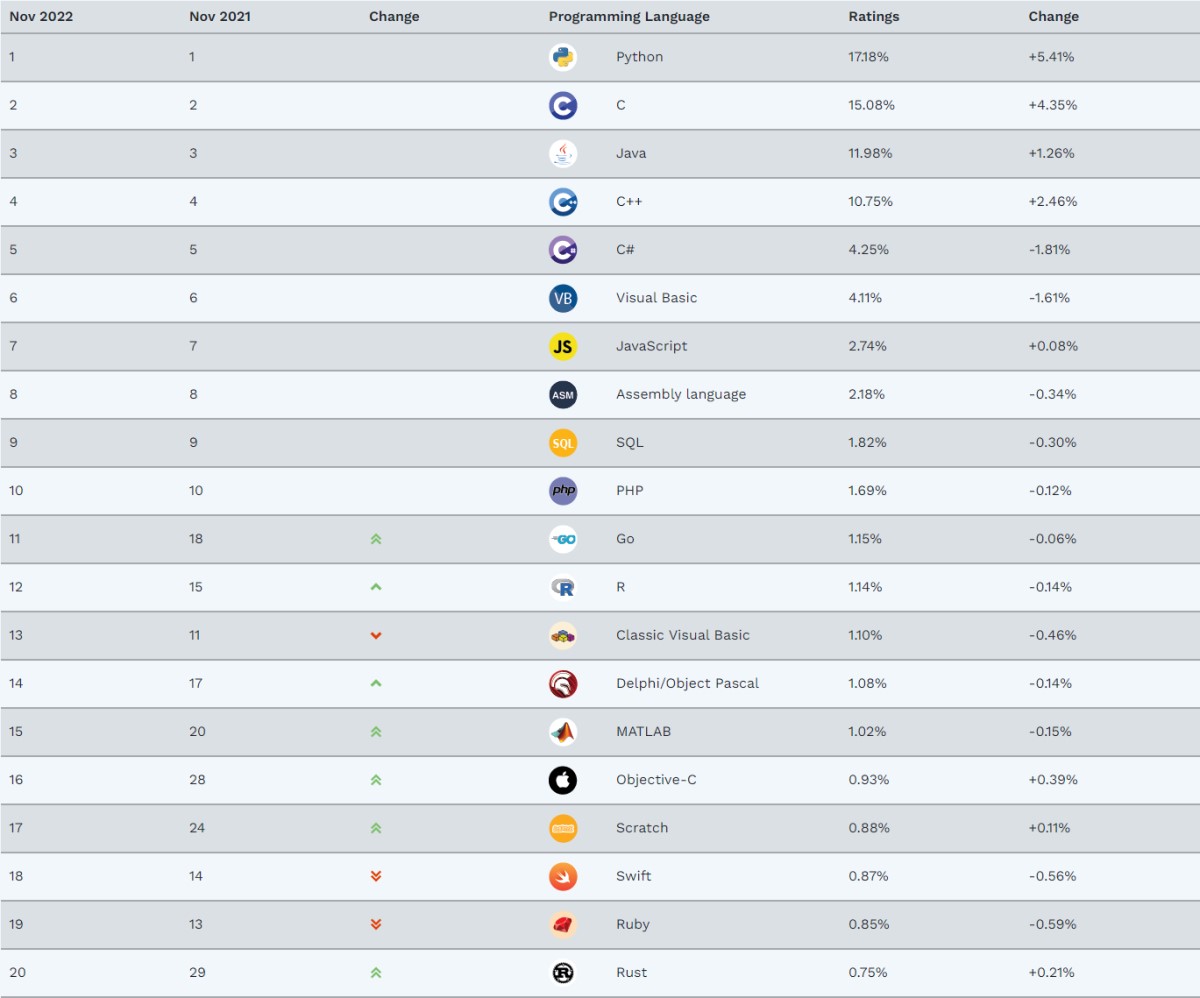This screenshot has height=998, width=1200.
Task: Click the purple PHP logo icon
Action: point(563,490)
